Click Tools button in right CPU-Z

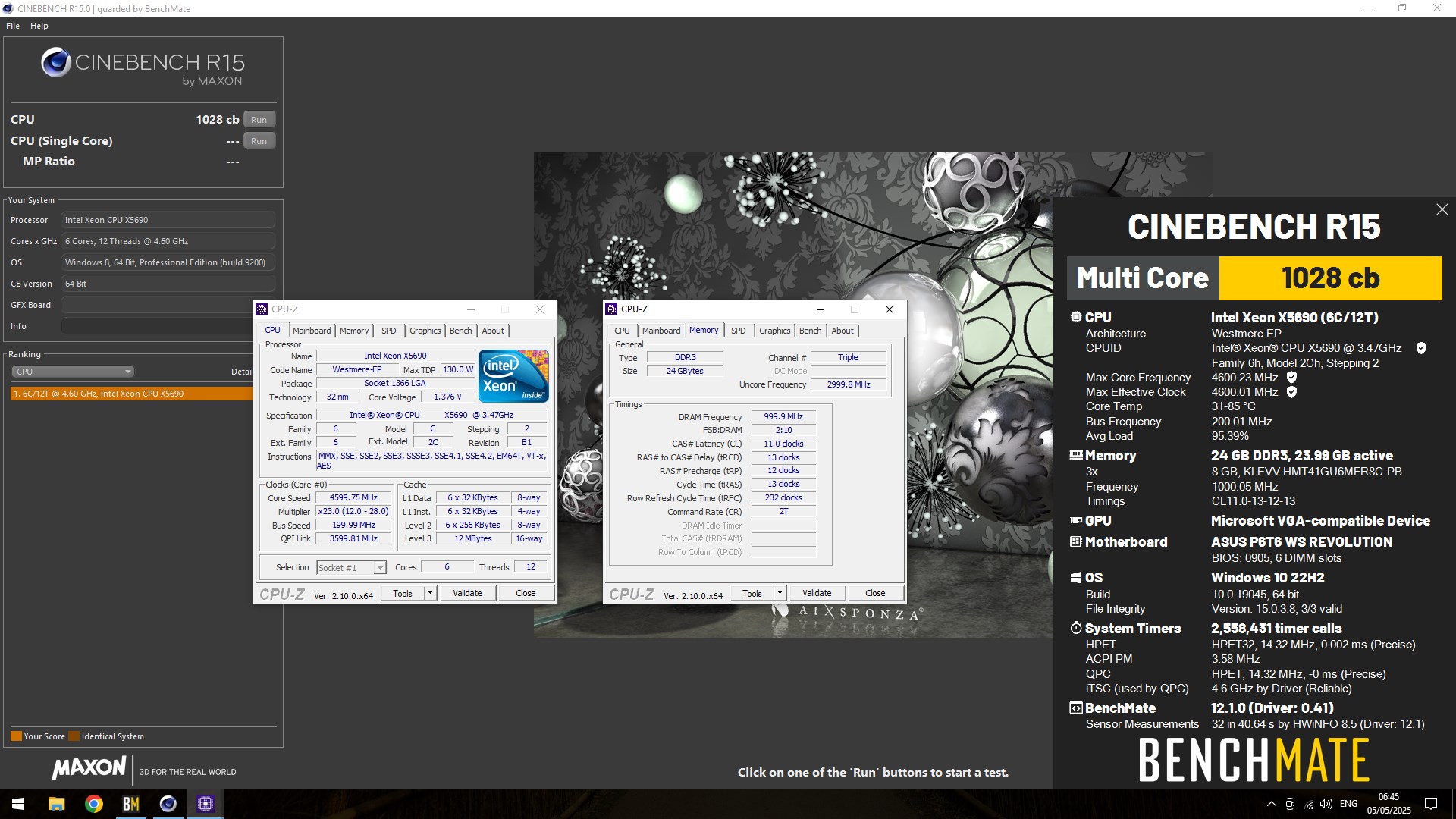pos(752,594)
